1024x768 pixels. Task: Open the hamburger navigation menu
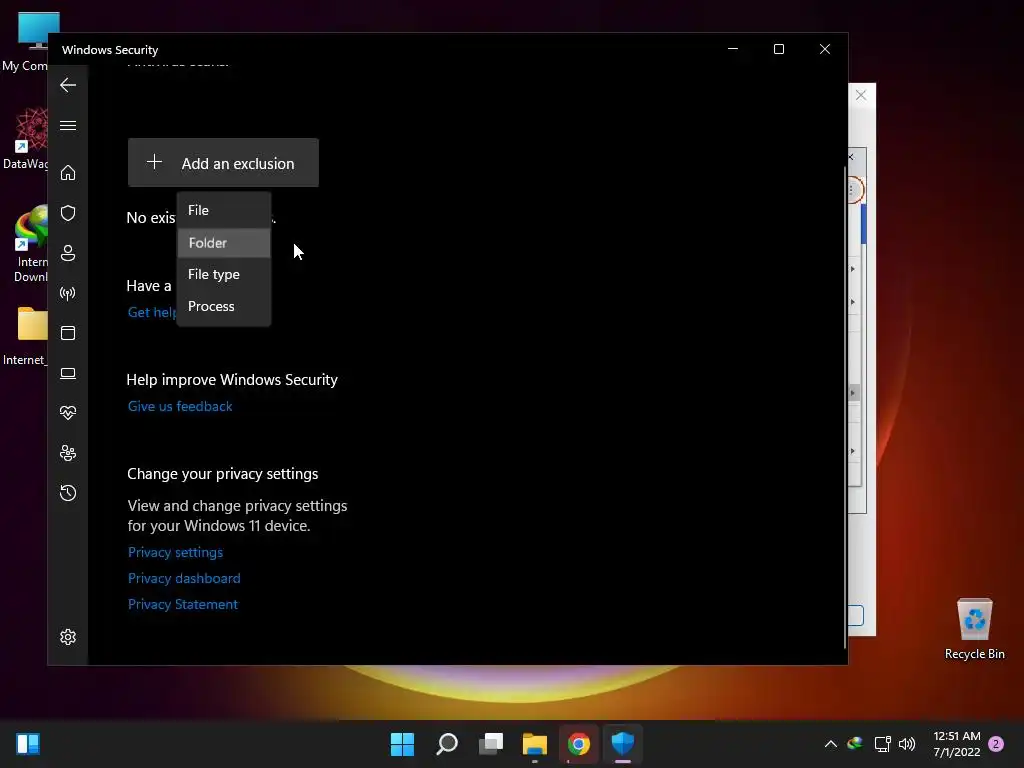pyautogui.click(x=68, y=125)
